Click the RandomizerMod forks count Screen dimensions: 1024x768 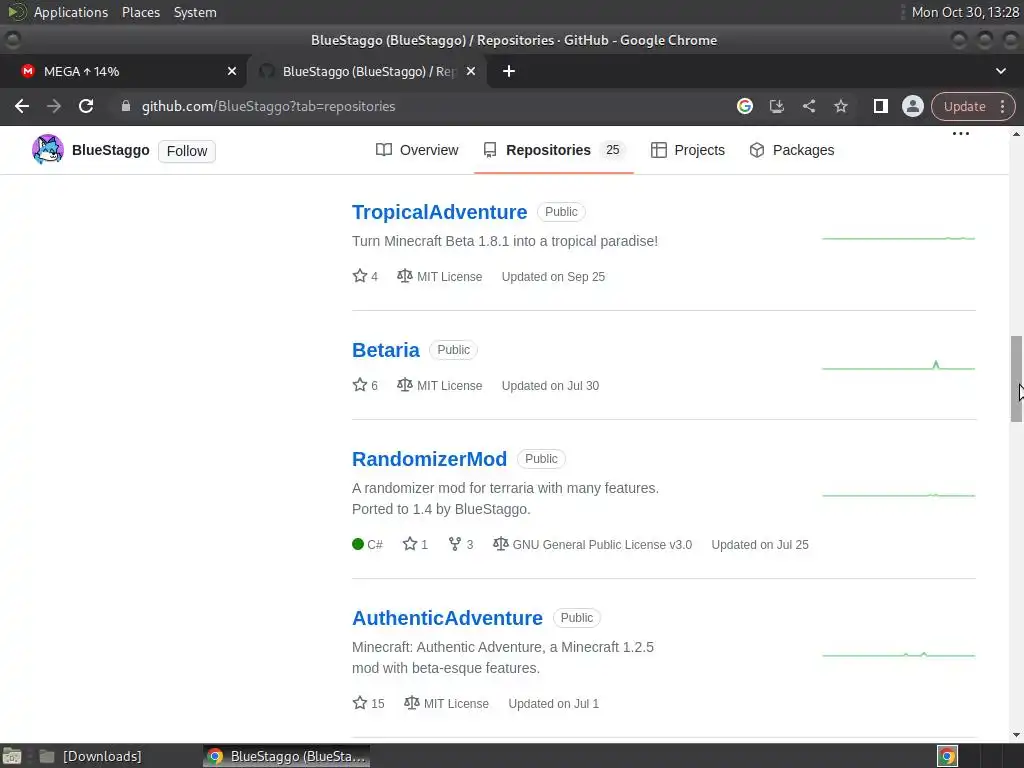[461, 544]
